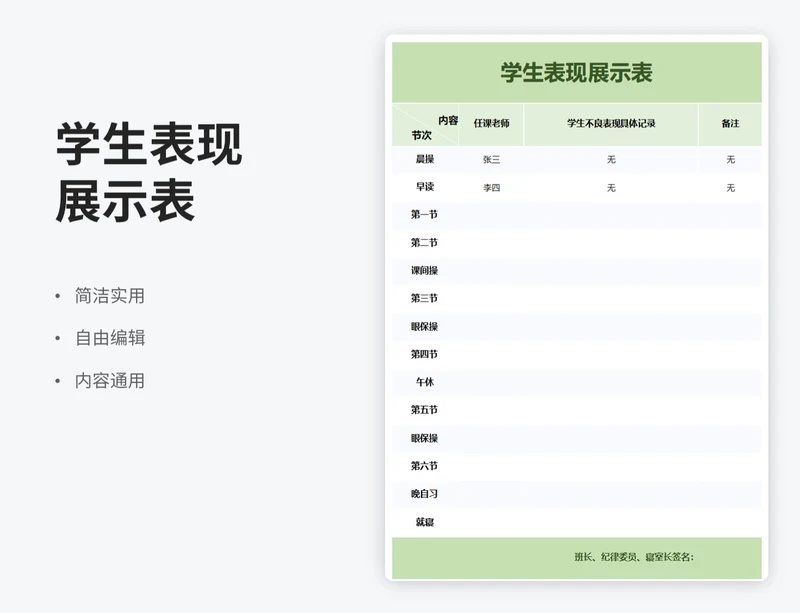Image resolution: width=800 pixels, height=613 pixels.
Task: Select the 学生不良表现具体记录 column header
Action: [x=611, y=124]
